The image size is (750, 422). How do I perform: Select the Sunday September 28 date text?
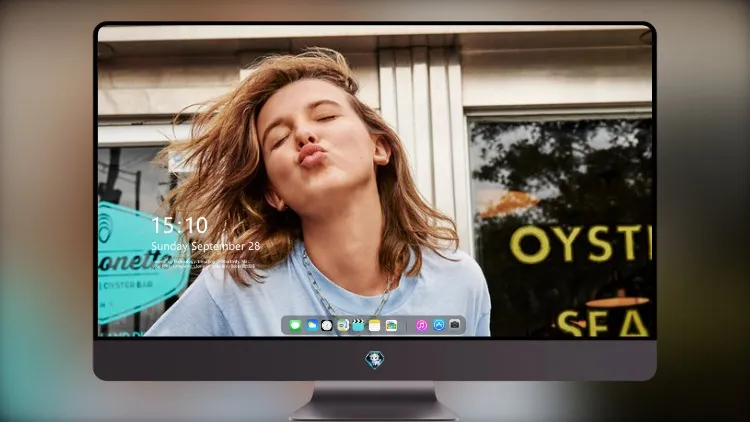[206, 246]
